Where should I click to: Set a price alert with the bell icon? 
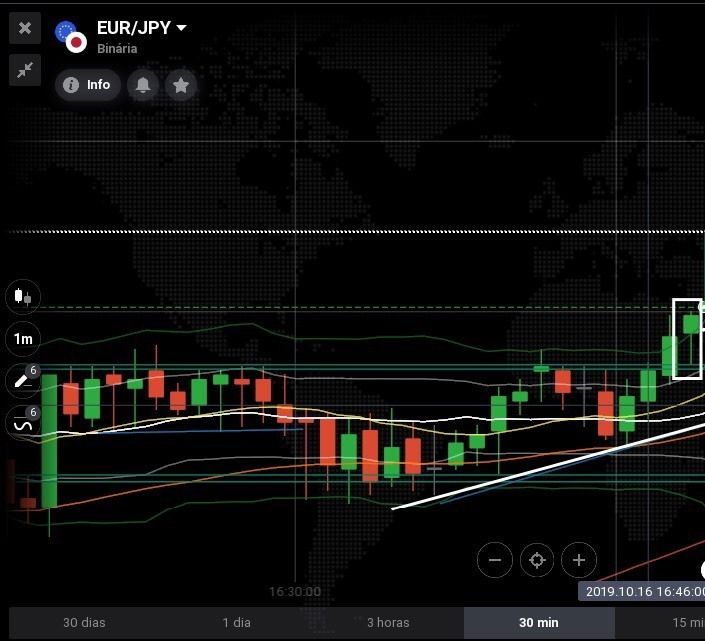(143, 85)
